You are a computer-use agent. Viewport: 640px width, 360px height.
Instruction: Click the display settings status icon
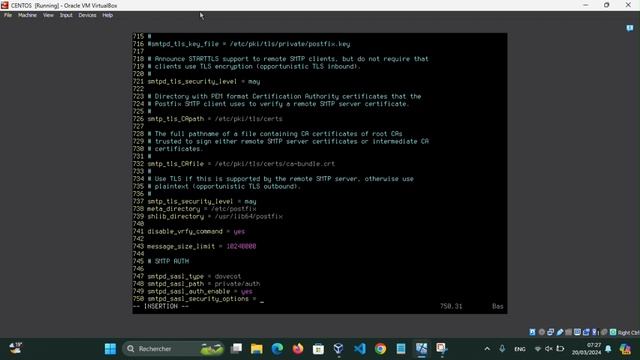[578, 332]
